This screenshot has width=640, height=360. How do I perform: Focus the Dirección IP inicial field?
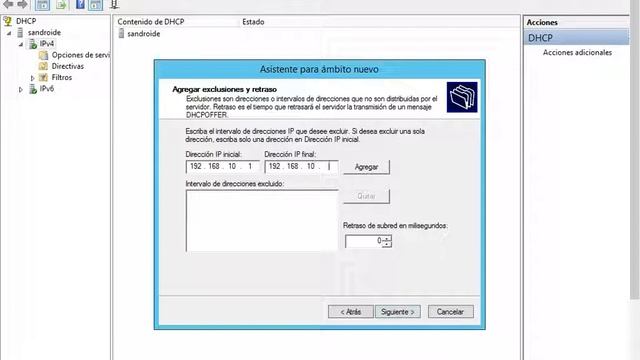(x=222, y=167)
